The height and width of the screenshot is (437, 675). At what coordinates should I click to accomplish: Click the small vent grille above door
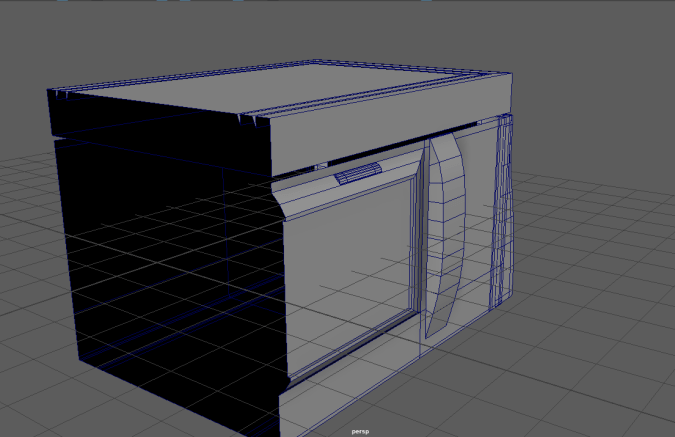[357, 174]
